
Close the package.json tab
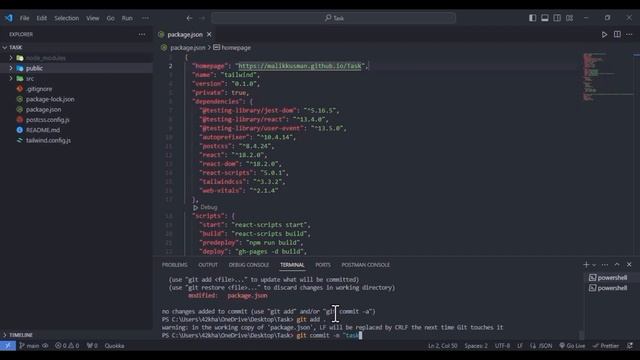point(209,34)
